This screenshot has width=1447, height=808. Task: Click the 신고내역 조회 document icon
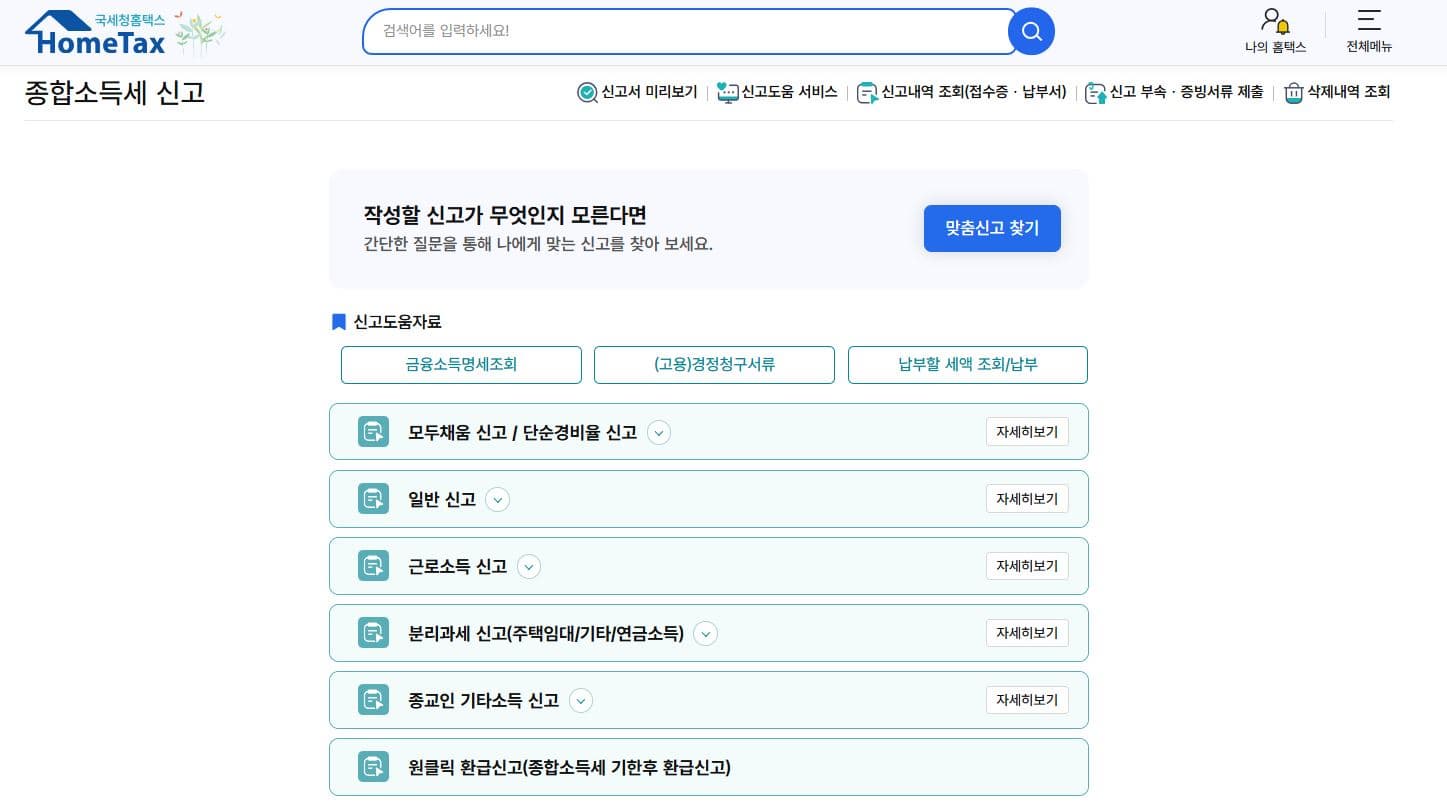pyautogui.click(x=867, y=93)
